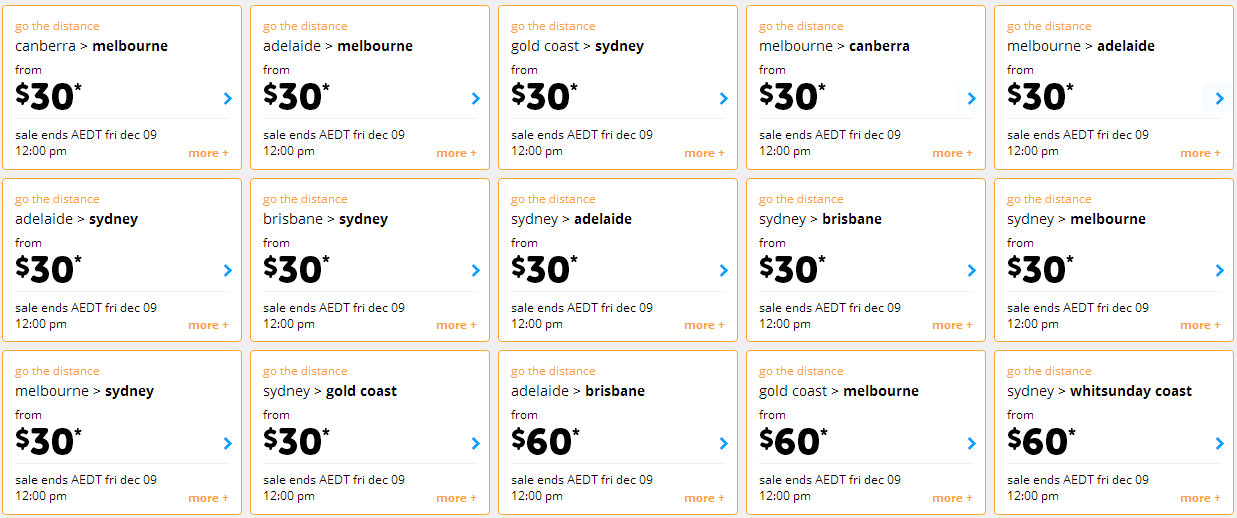Click blue arrow on melbourne > sydney card
The width and height of the screenshot is (1237, 518).
[227, 443]
